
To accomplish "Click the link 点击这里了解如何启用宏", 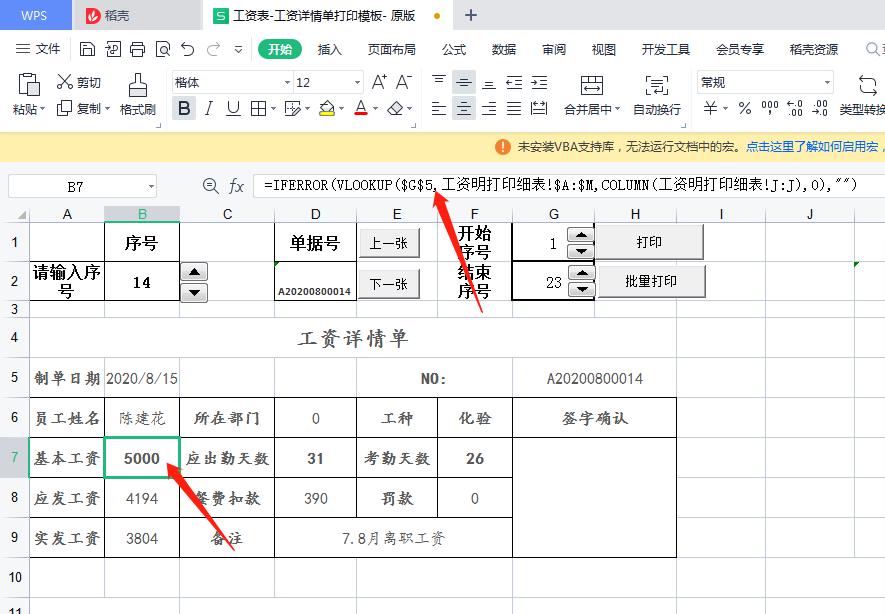I will point(812,147).
